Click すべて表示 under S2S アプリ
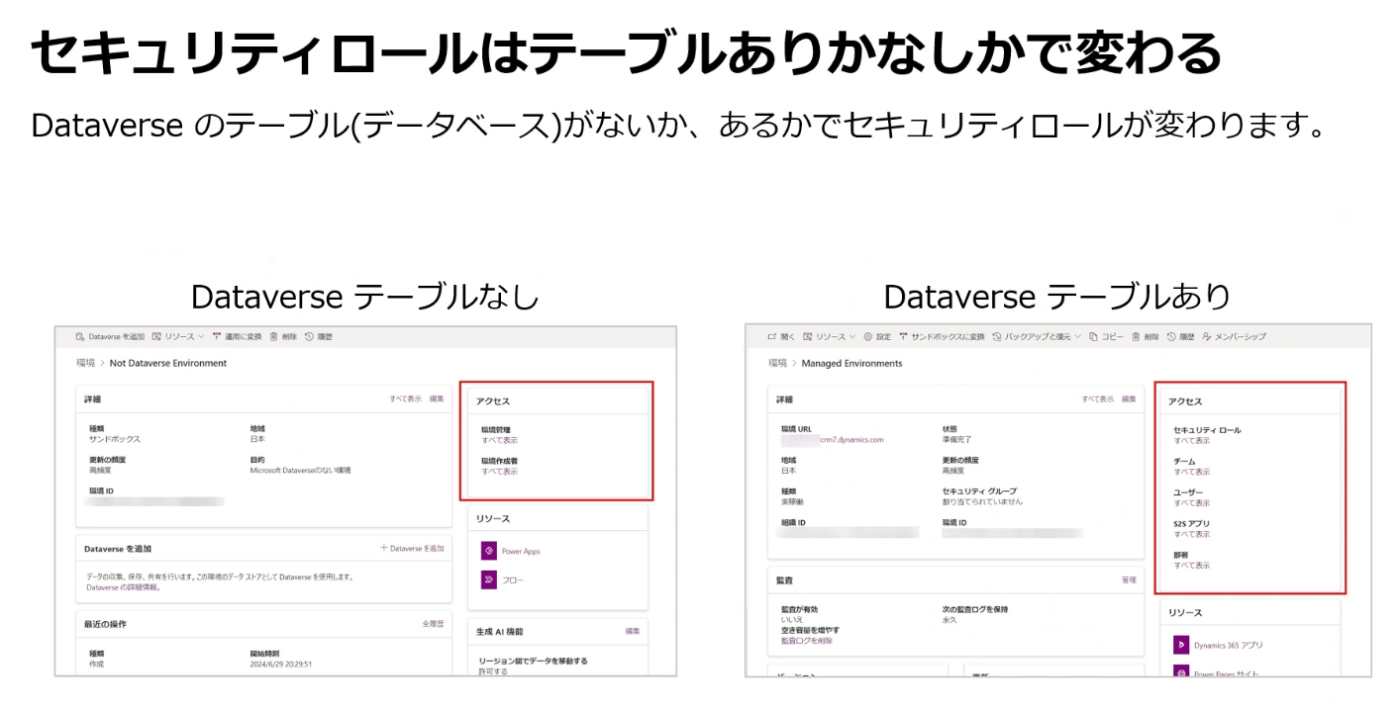 (x=1192, y=534)
